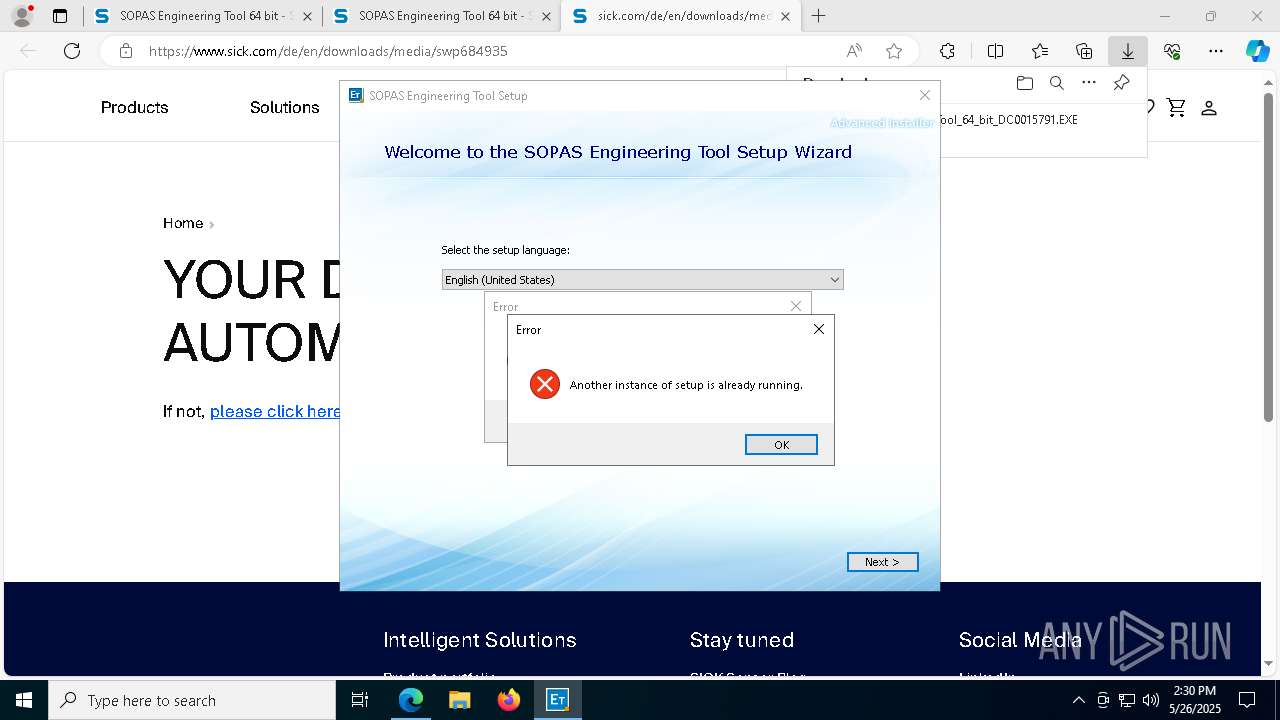Open the Solutions menu on sick.com
1280x720 pixels.
(284, 108)
